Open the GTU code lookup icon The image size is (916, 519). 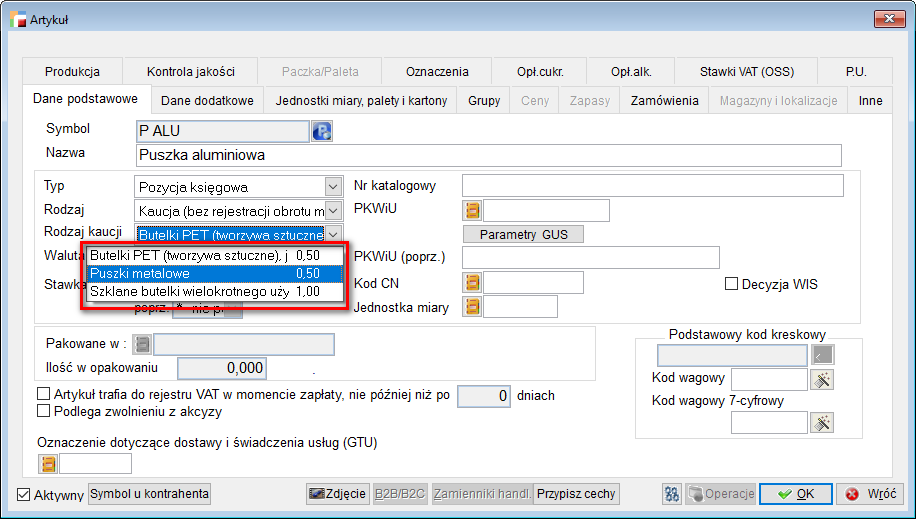tap(48, 463)
